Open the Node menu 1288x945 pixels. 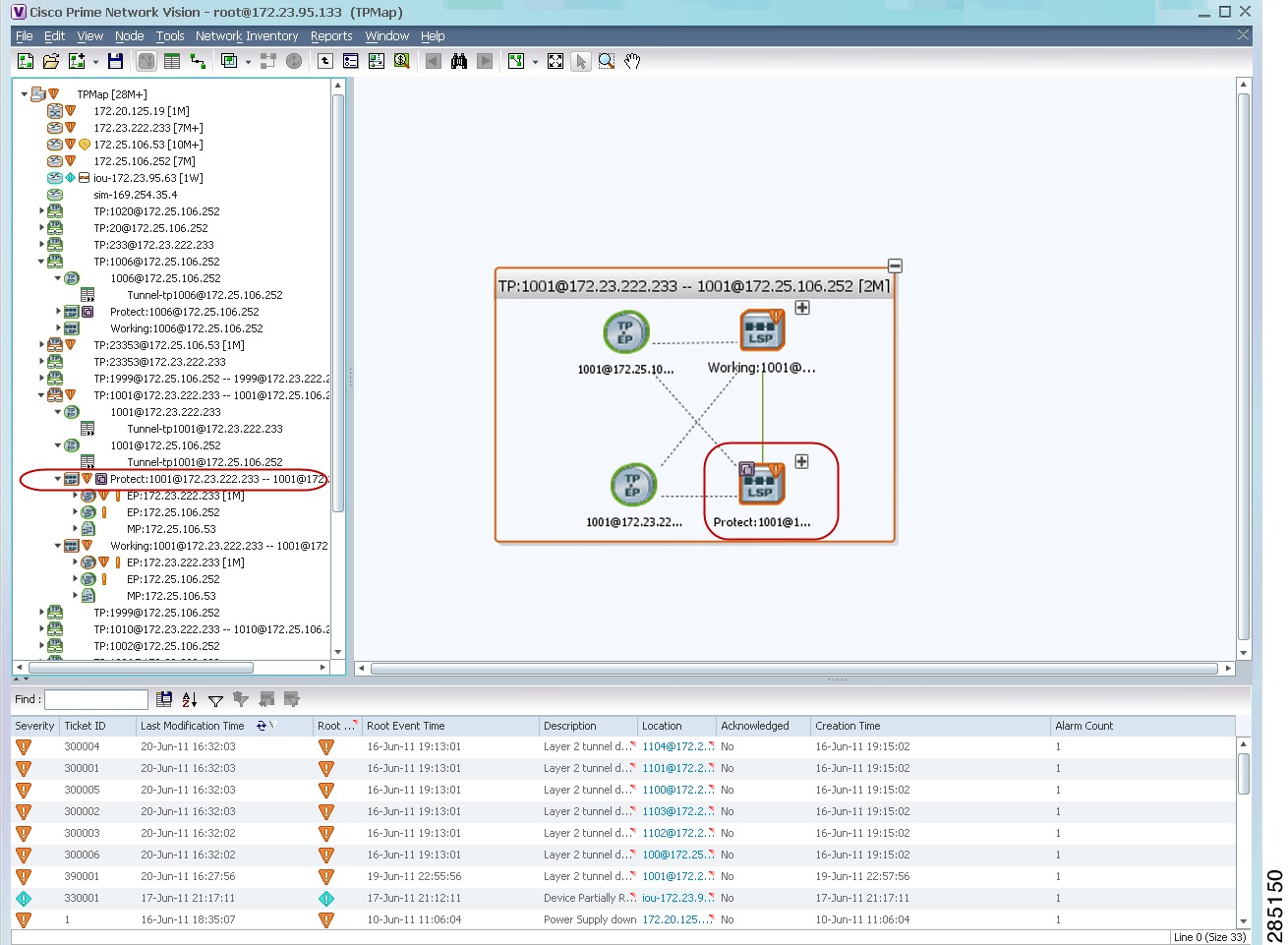[129, 36]
